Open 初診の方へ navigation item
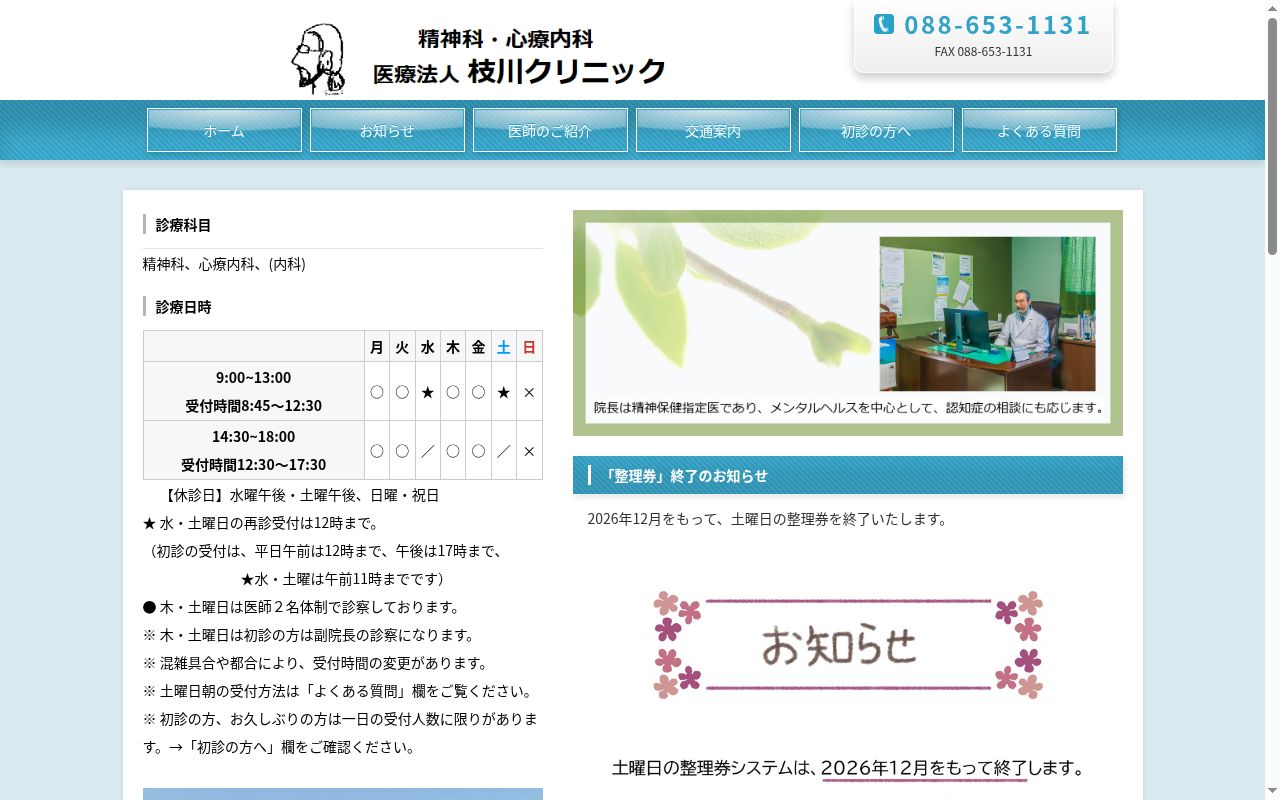Viewport: 1280px width, 800px height. click(876, 130)
